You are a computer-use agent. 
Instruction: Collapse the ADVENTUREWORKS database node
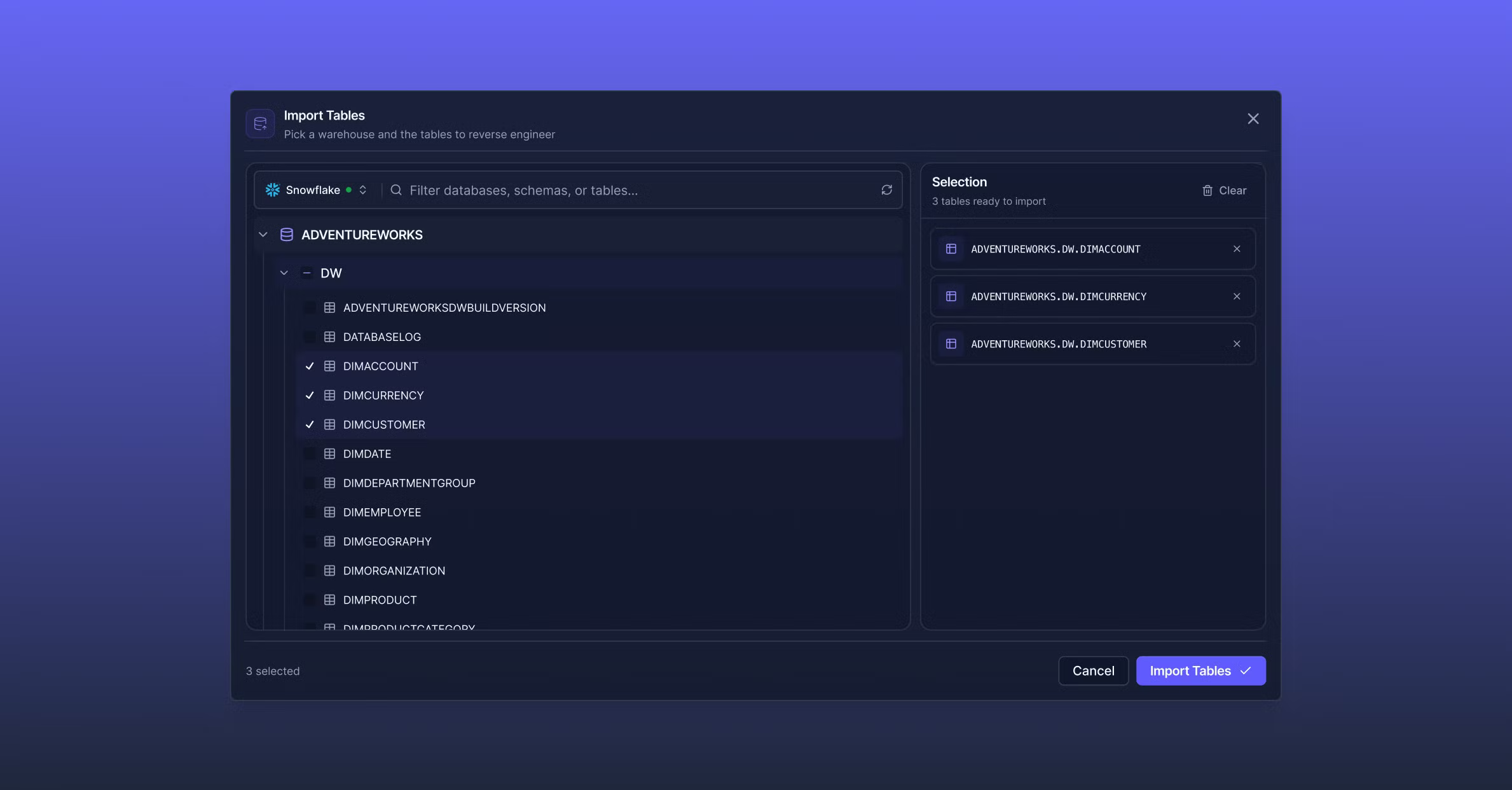(x=263, y=235)
